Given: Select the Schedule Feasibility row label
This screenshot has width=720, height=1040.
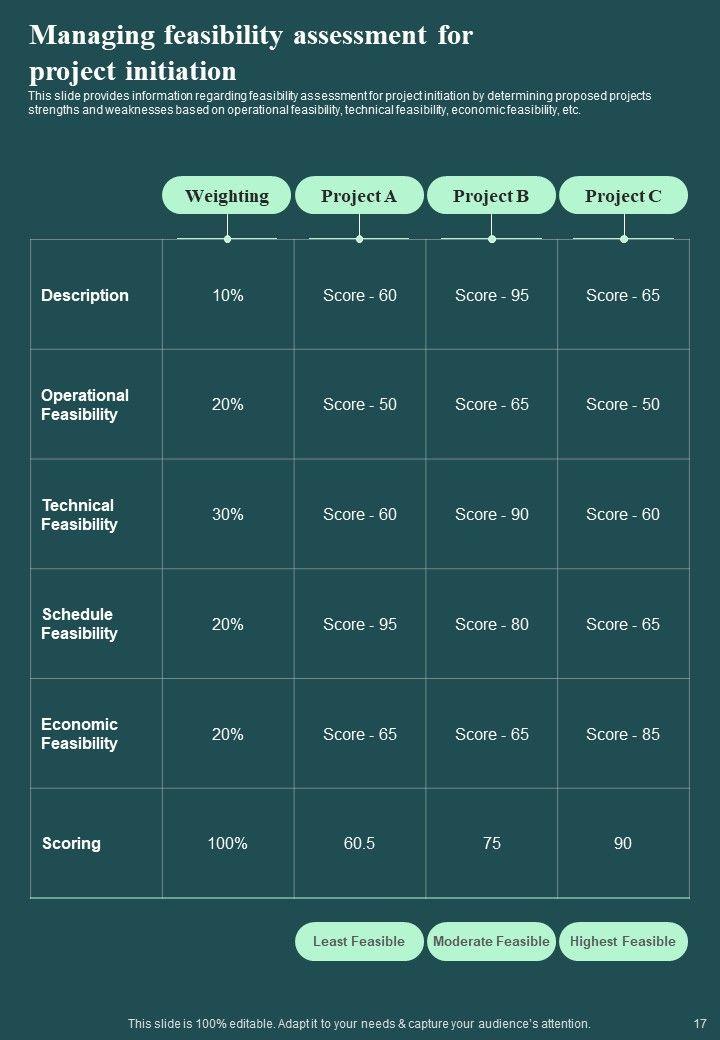Looking at the screenshot, I should pos(79,624).
